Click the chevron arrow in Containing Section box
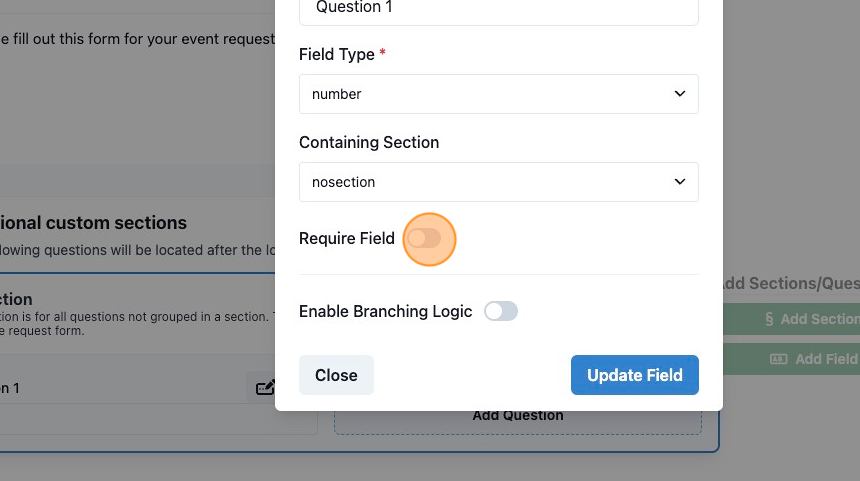 (680, 182)
